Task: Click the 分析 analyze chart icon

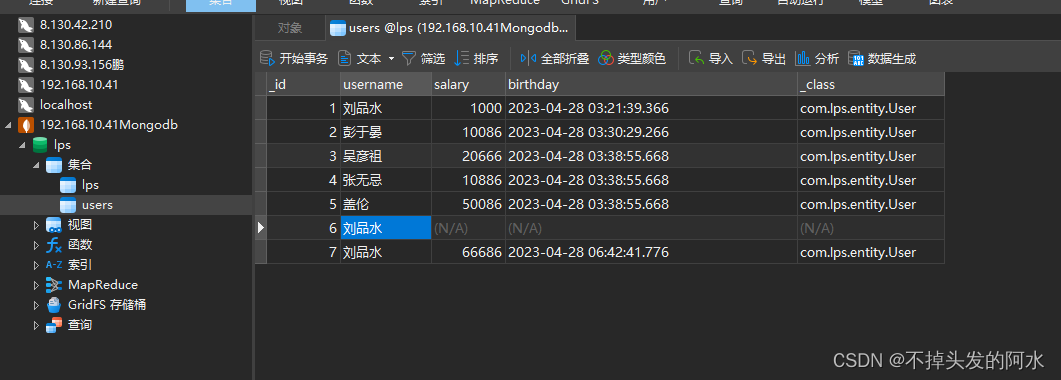Action: [x=803, y=58]
